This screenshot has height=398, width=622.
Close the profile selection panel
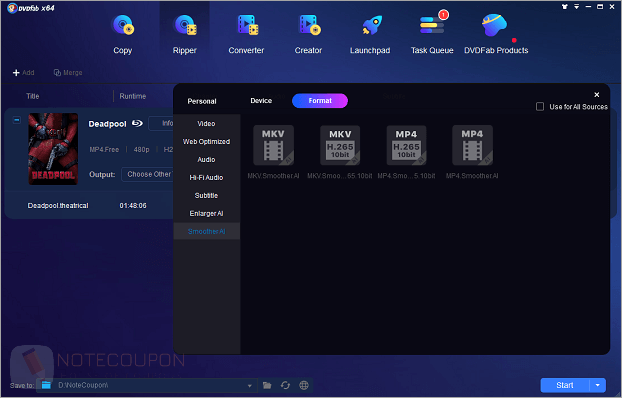pos(597,95)
